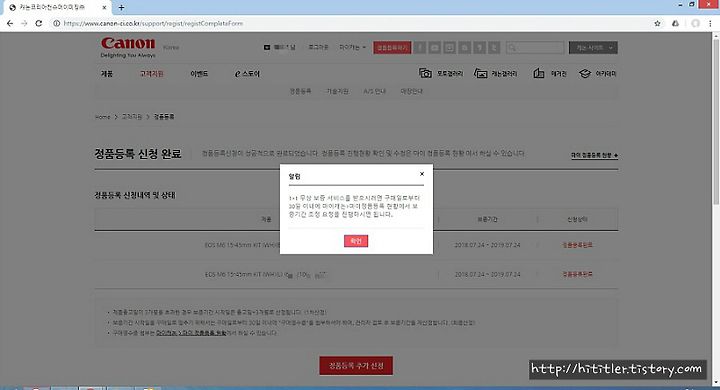Click the 신청상태 column header
This screenshot has width=720, height=390.
coord(577,220)
